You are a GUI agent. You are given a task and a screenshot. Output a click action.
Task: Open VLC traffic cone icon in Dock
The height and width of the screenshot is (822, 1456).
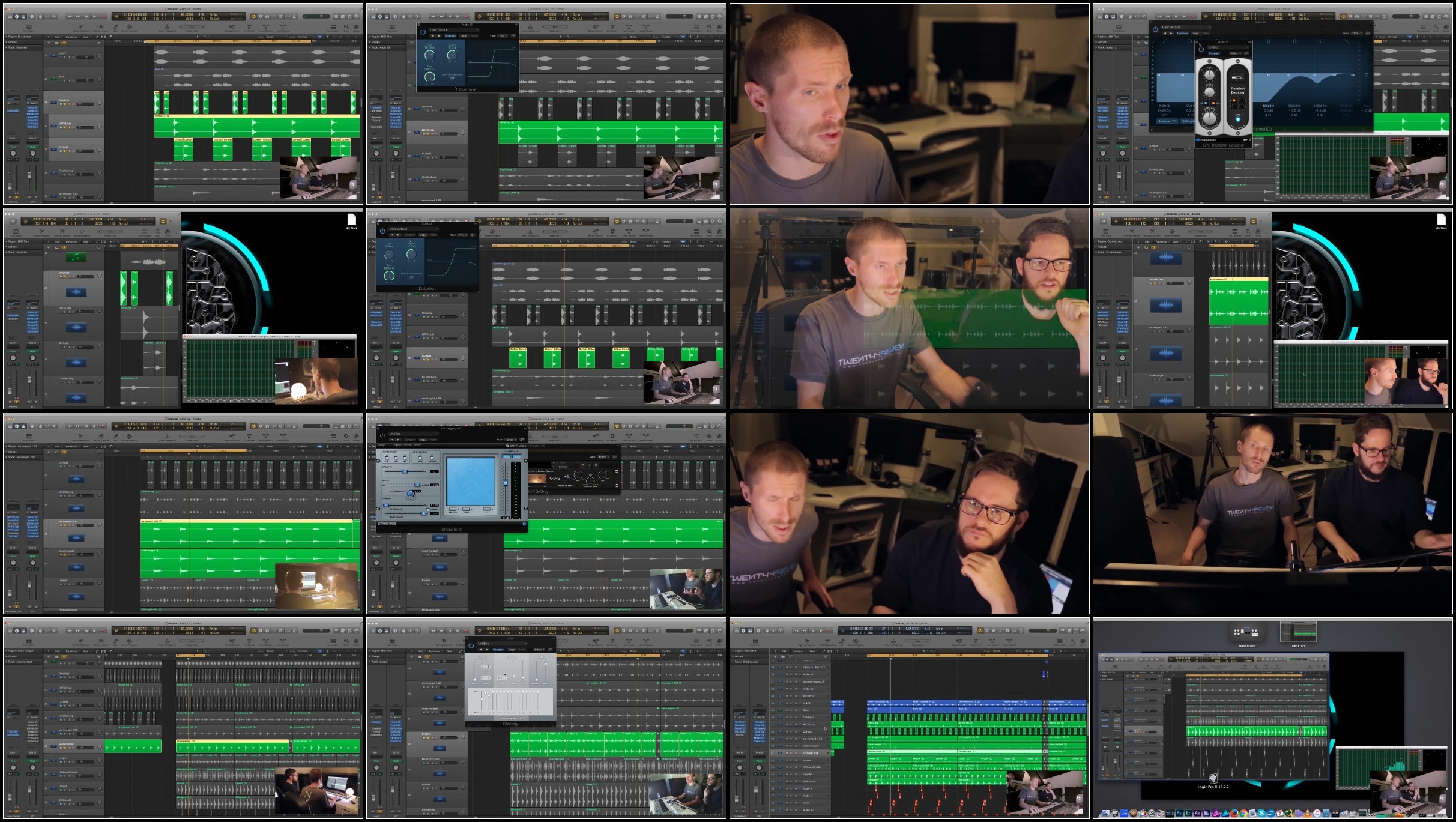point(1307,813)
